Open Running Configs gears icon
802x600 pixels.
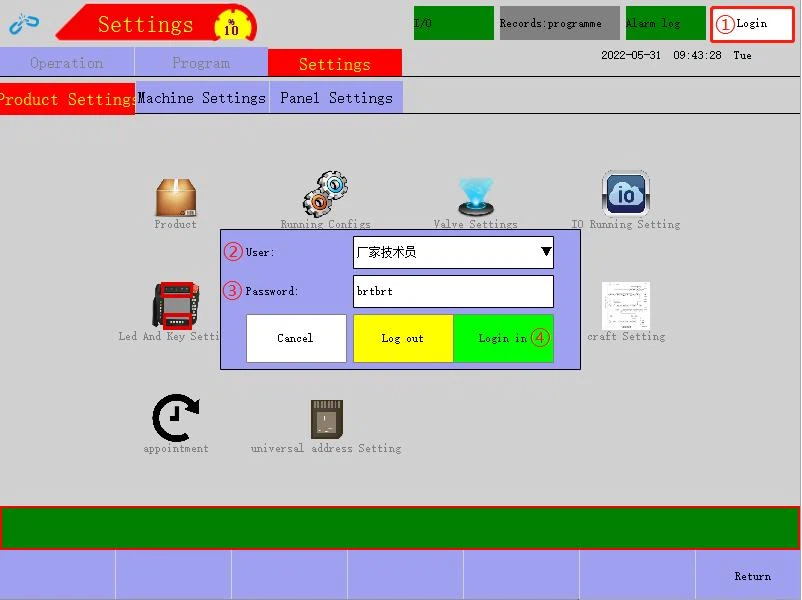[325, 194]
